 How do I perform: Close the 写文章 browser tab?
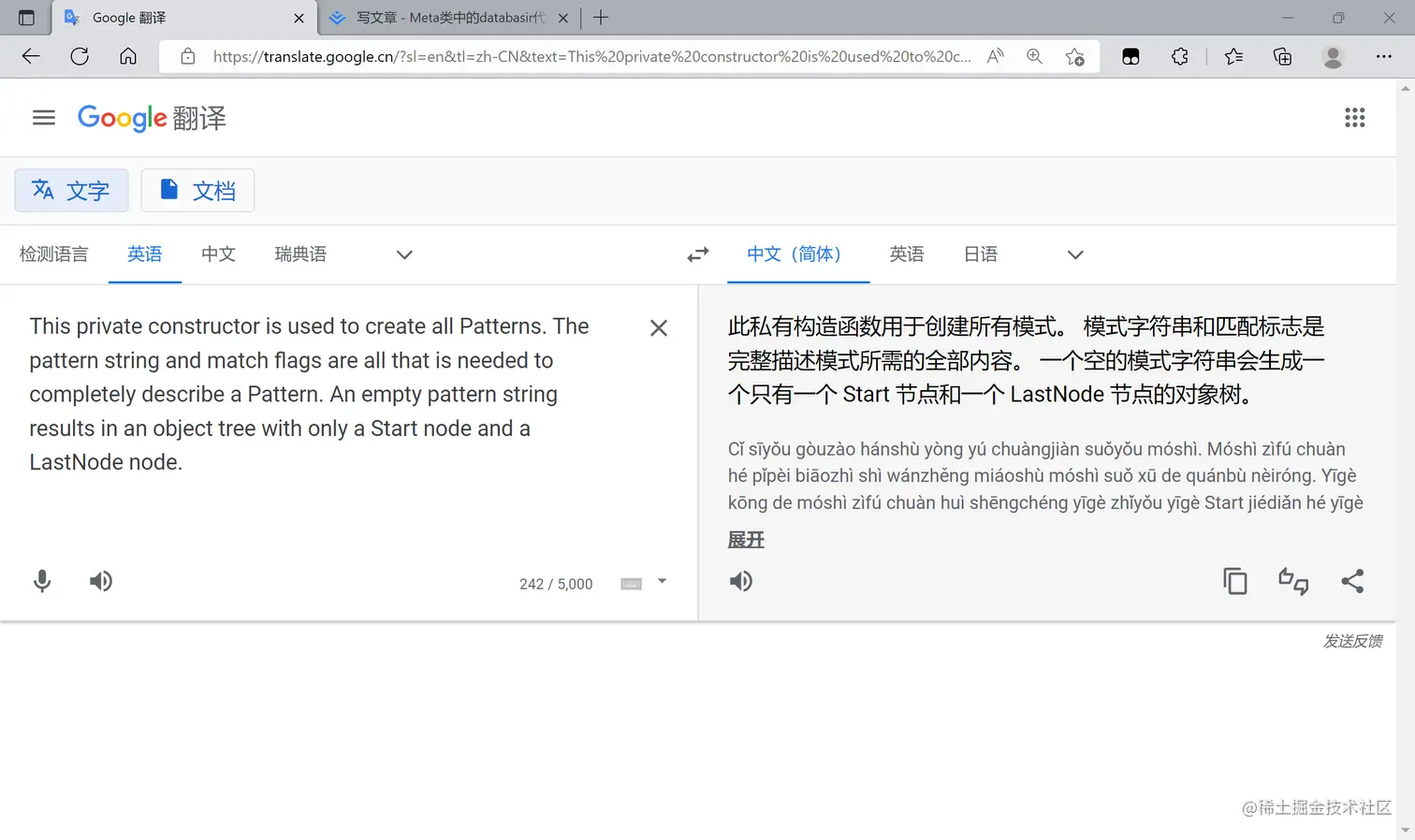pyautogui.click(x=562, y=18)
